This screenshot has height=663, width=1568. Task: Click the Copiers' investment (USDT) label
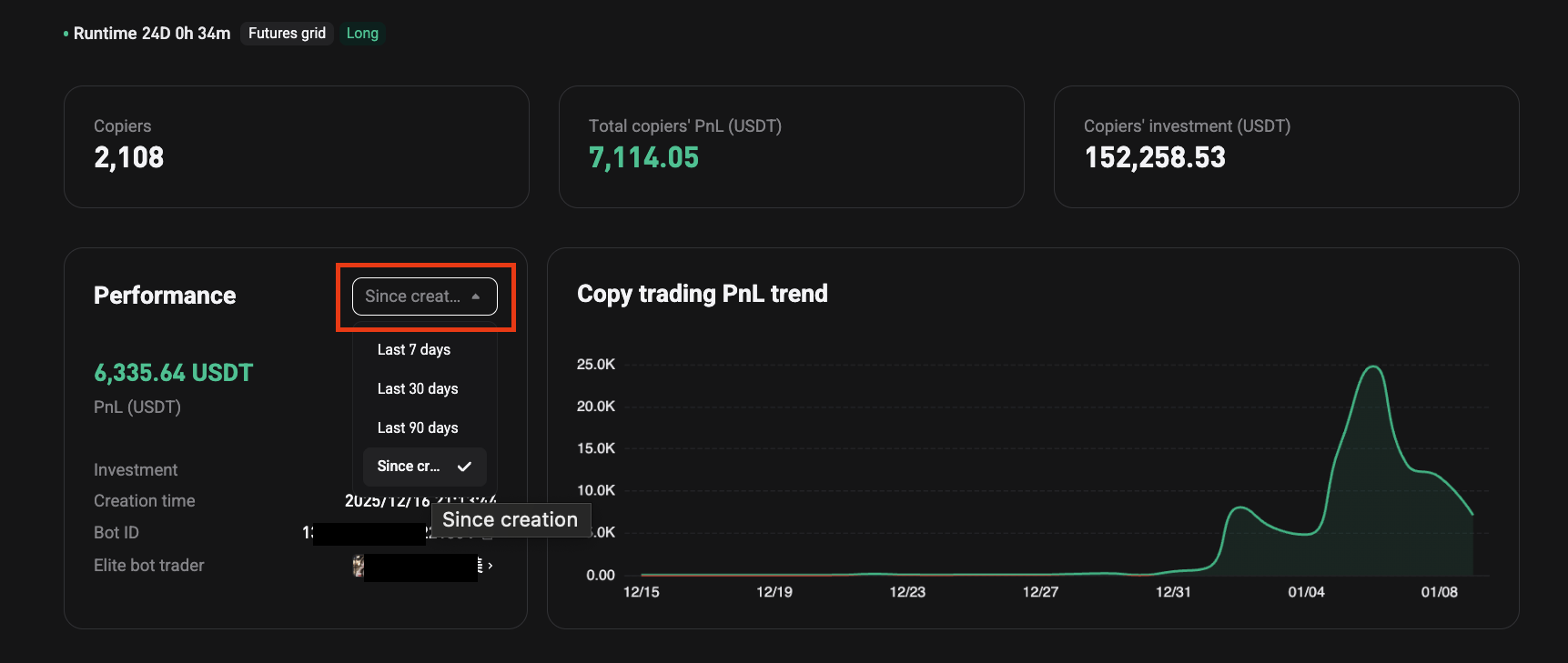pos(1187,126)
